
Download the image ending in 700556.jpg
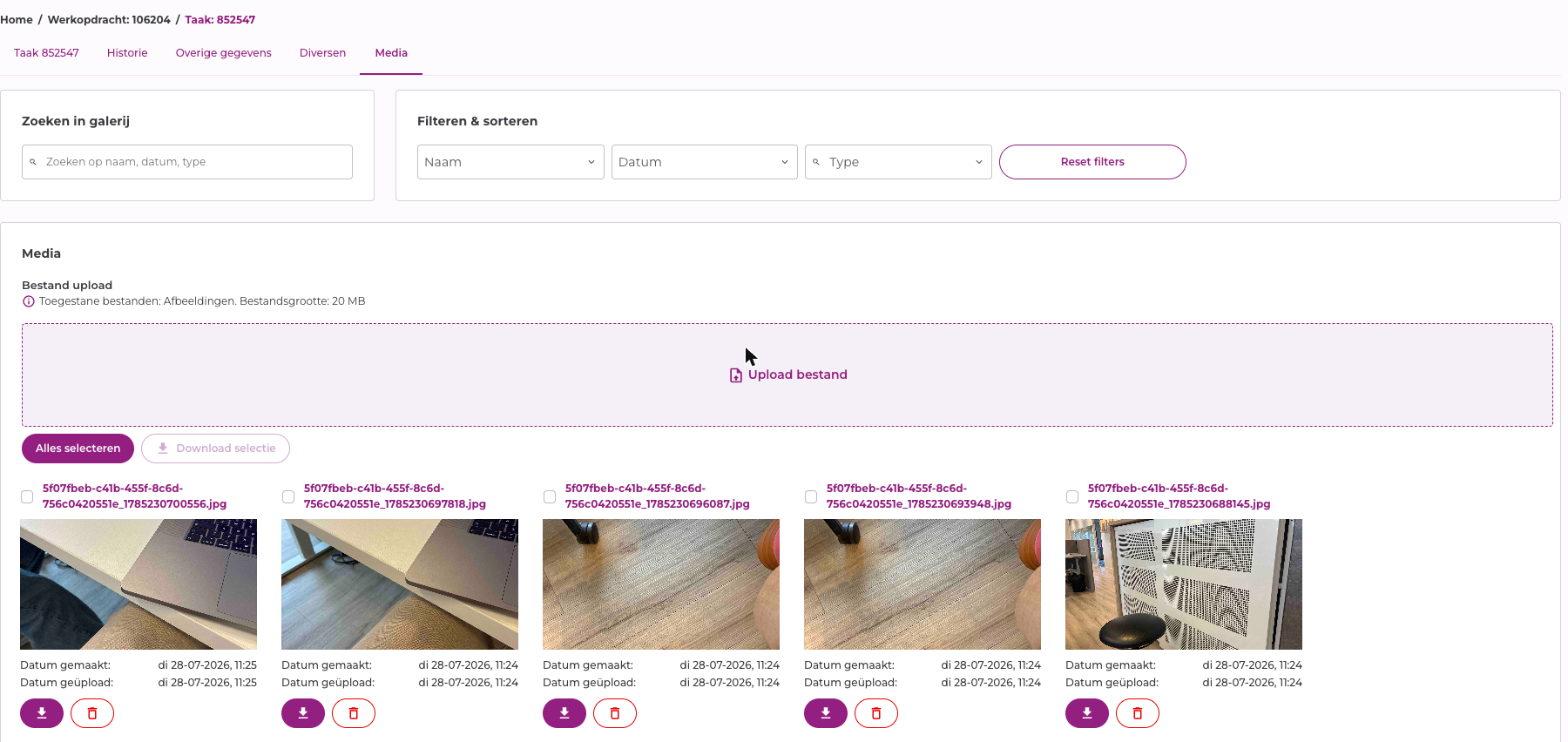(x=42, y=713)
